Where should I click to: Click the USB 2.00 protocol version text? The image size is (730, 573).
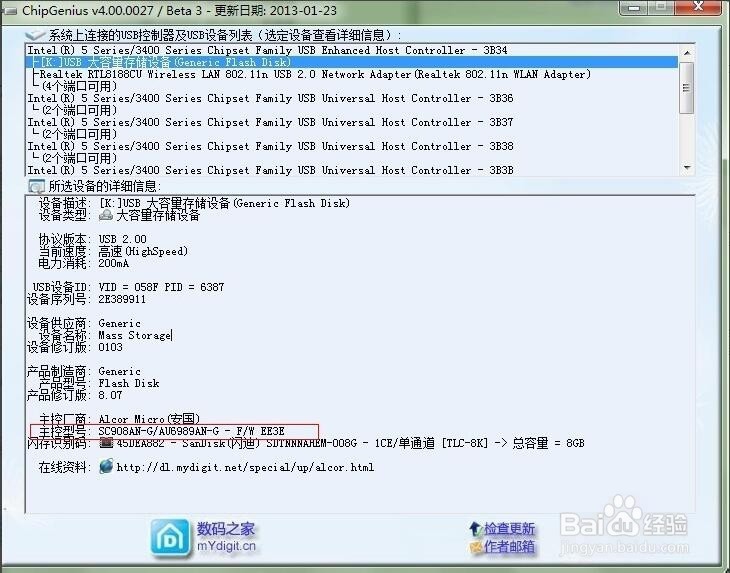tap(122, 239)
